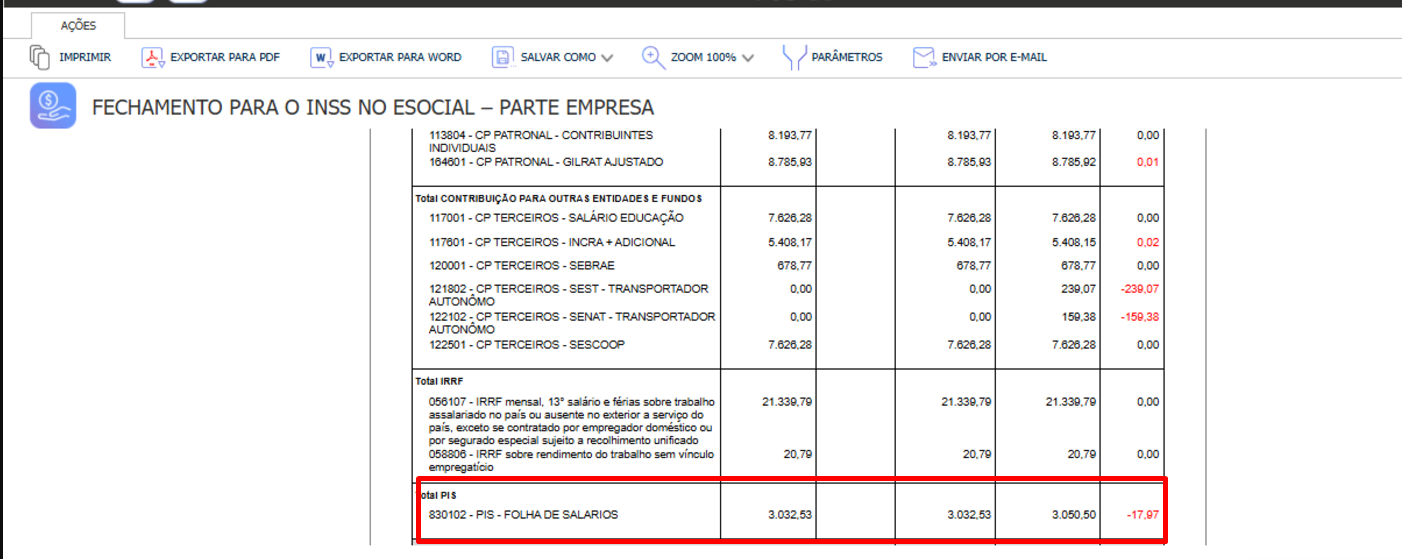1402x559 pixels.
Task: Click heading Total Contribuição para Outras Entidades
Action: tap(559, 198)
